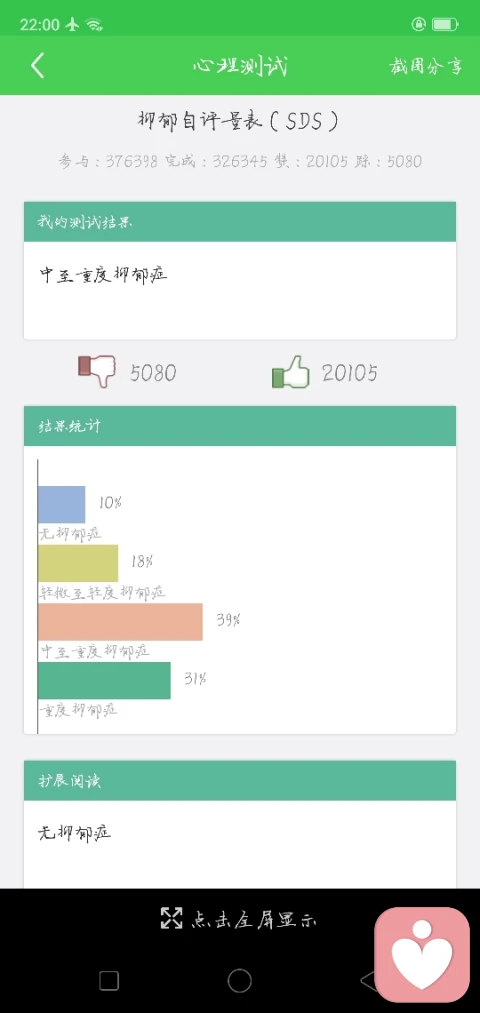The height and width of the screenshot is (1013, 480).
Task: Tap the orange 39% bar in chart
Action: pyautogui.click(x=120, y=622)
